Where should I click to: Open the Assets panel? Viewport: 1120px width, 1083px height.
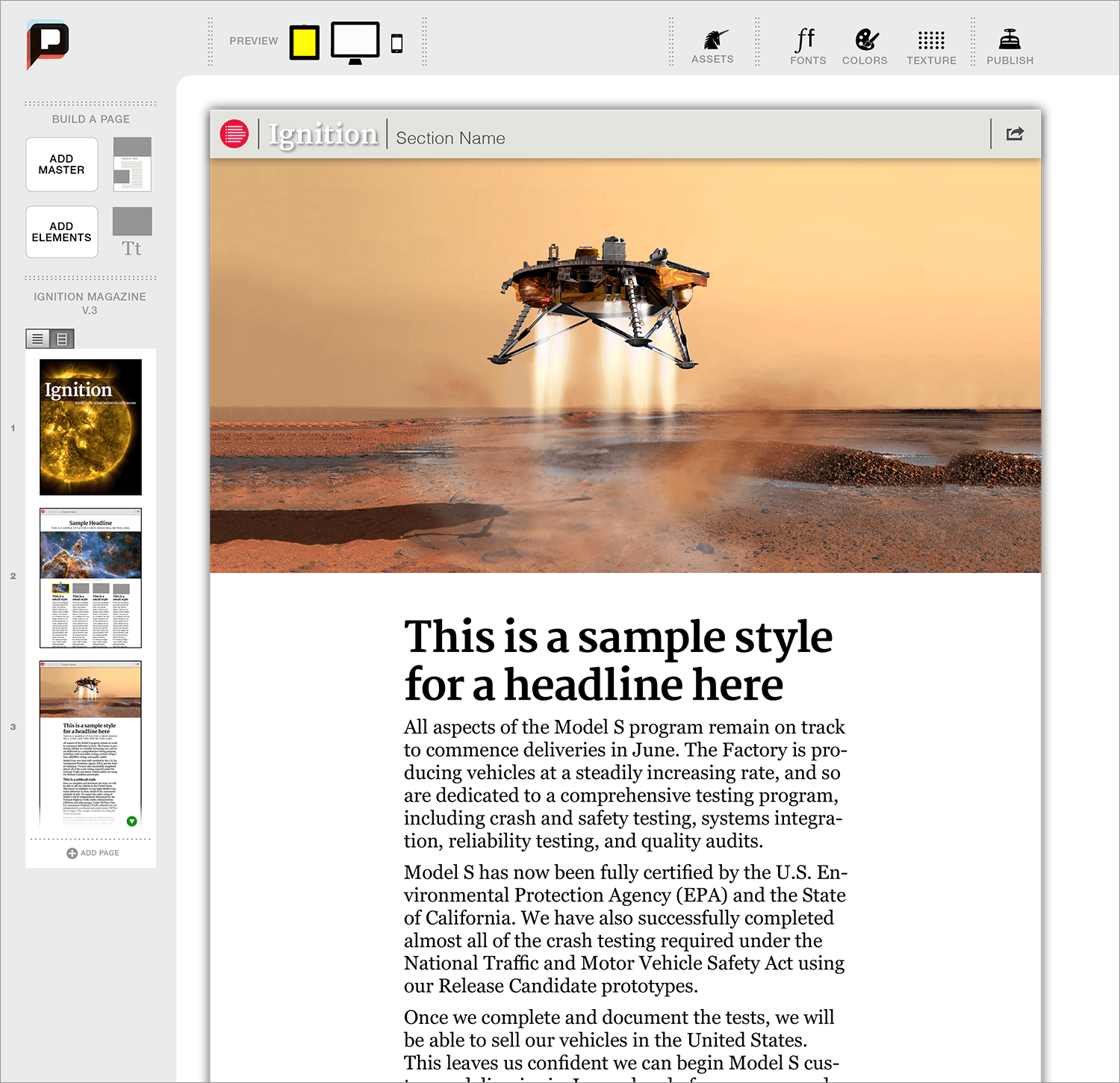[712, 46]
